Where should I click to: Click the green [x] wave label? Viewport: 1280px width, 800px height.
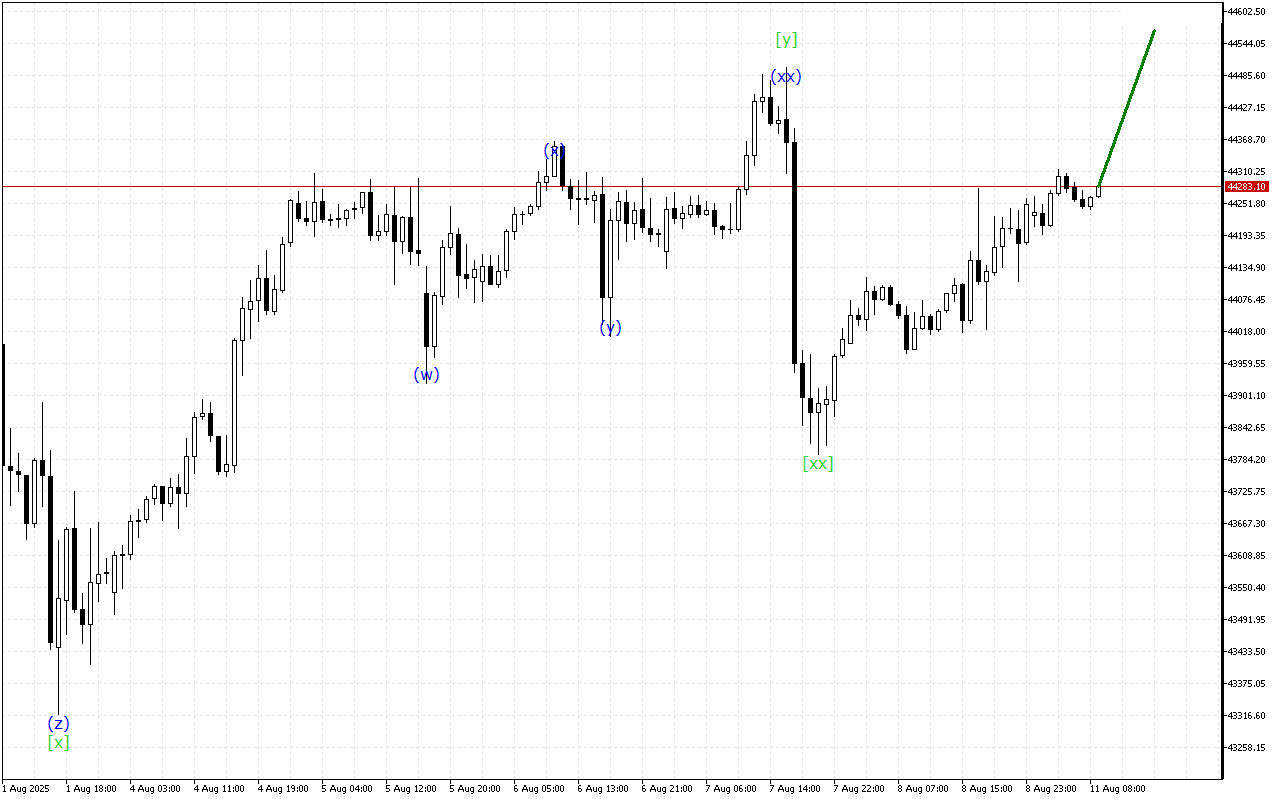58,743
